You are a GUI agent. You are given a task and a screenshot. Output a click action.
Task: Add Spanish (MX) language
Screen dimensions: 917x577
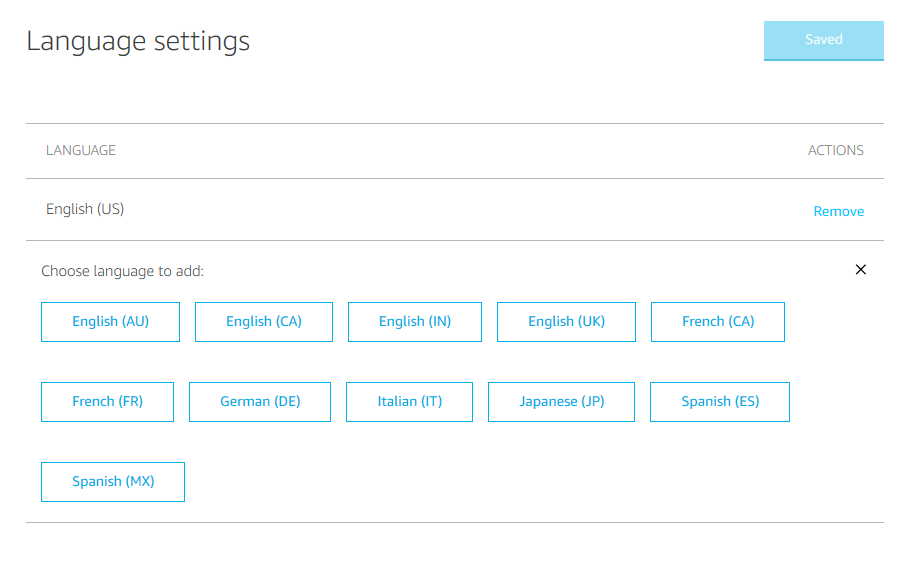(113, 482)
